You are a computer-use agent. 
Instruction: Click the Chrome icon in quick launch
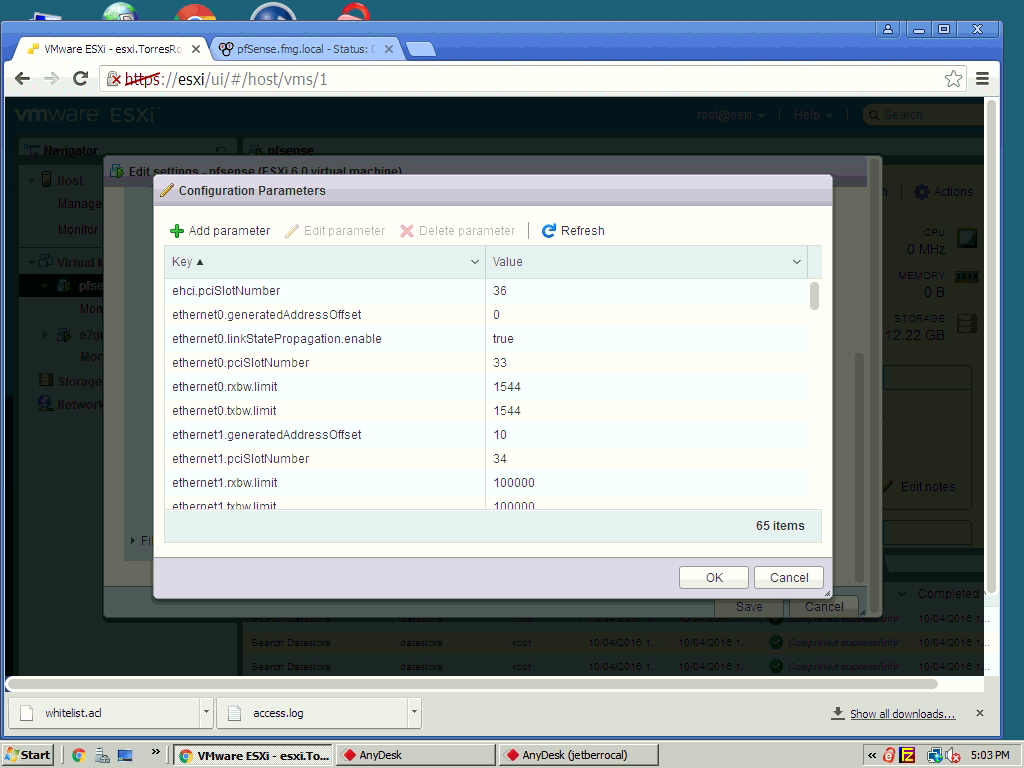79,756
